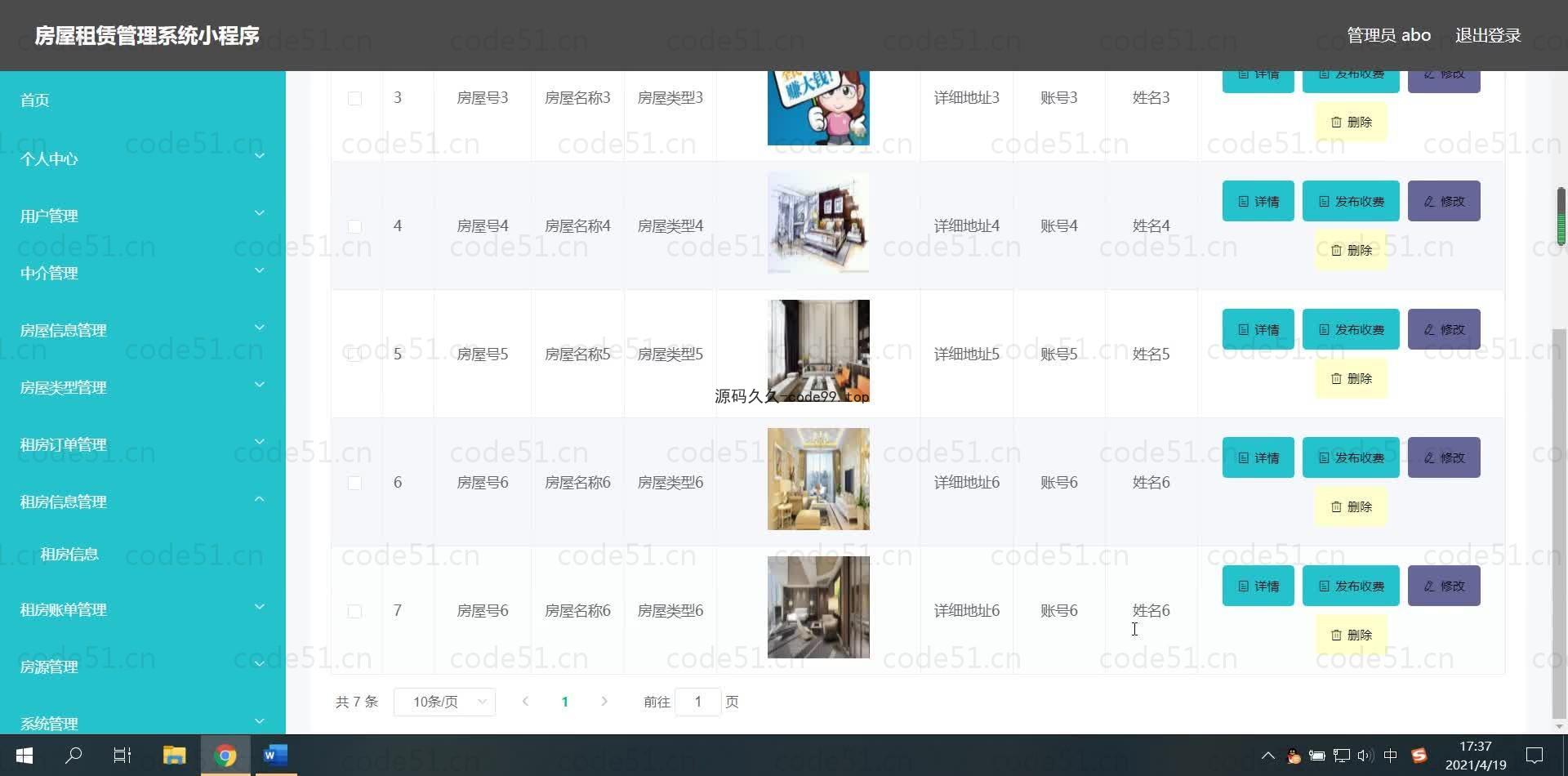Click 发布收费 for row 7
The width and height of the screenshot is (1568, 776).
tap(1351, 586)
